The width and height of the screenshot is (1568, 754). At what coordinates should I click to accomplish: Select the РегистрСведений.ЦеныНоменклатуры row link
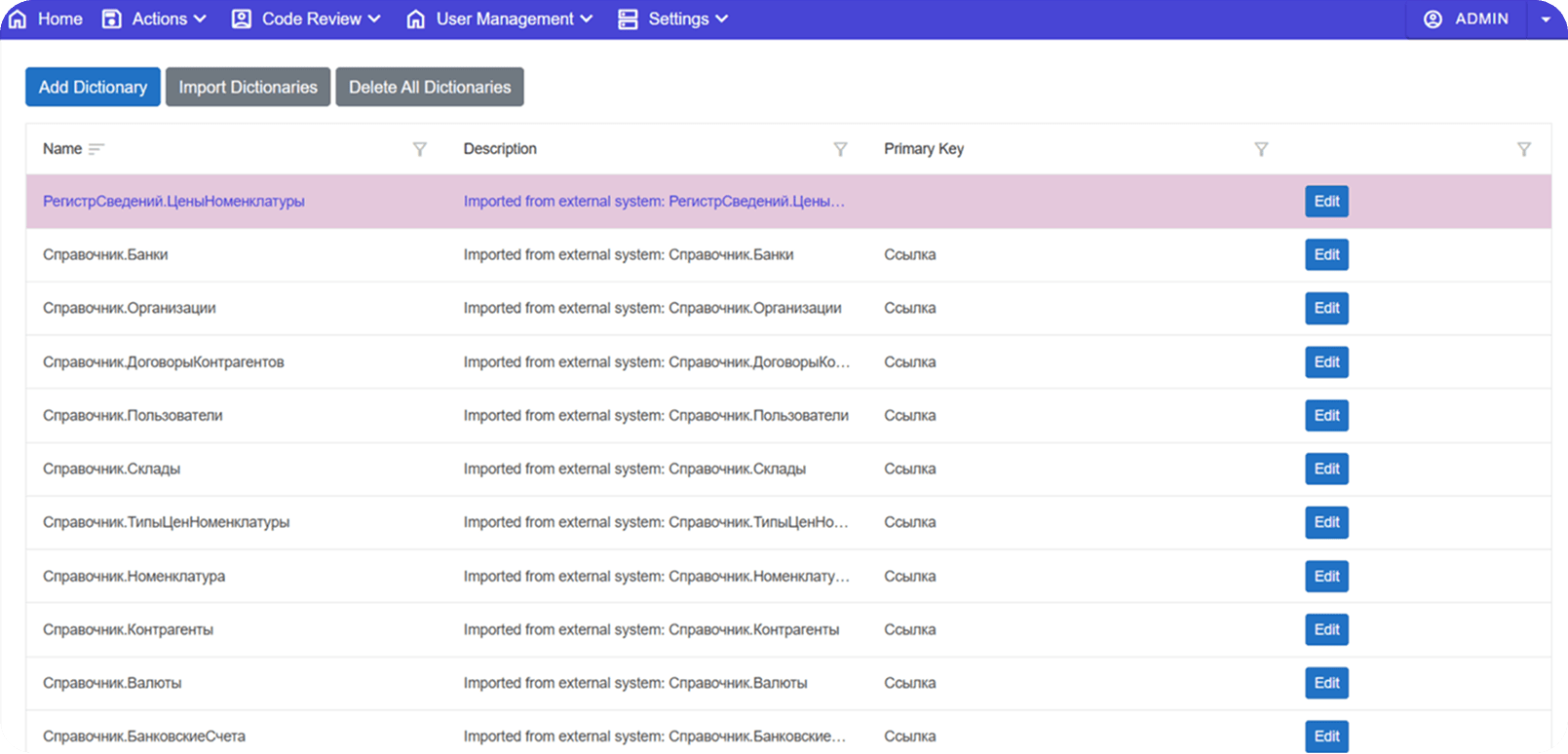tap(173, 202)
